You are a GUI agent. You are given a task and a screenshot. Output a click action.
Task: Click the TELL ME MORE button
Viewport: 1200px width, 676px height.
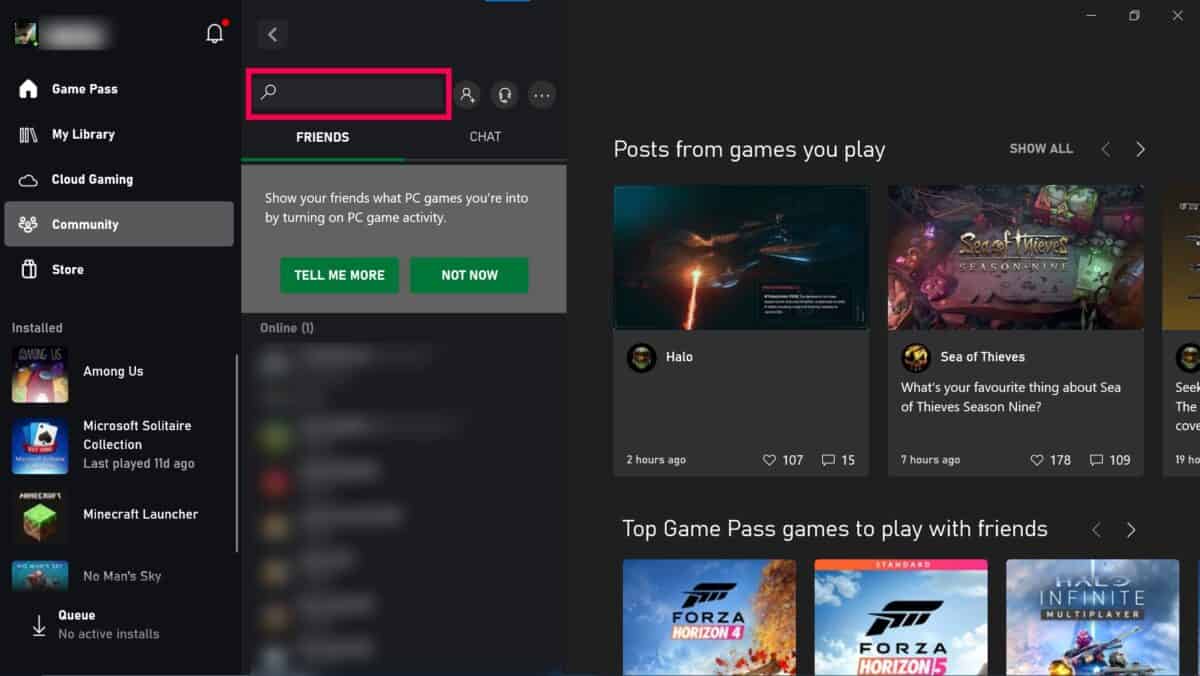coord(339,275)
